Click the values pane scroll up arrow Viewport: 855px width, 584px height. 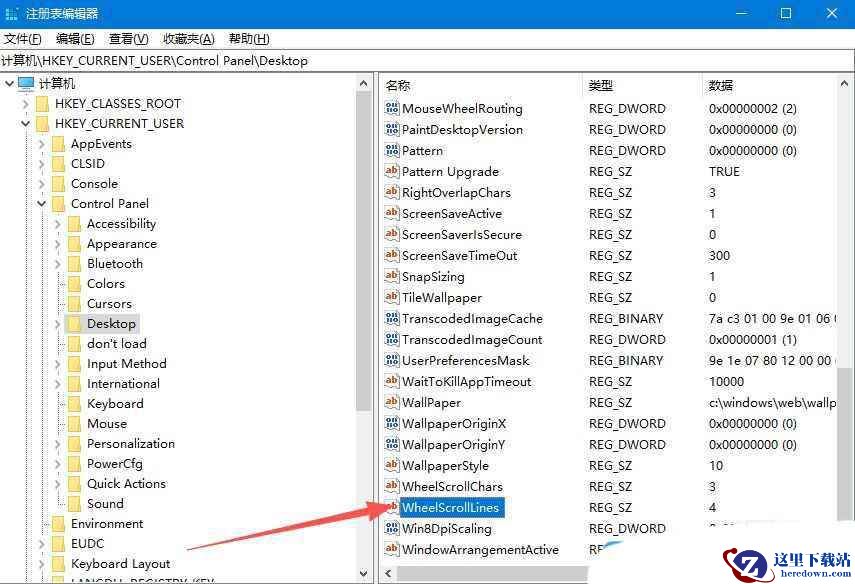844,84
